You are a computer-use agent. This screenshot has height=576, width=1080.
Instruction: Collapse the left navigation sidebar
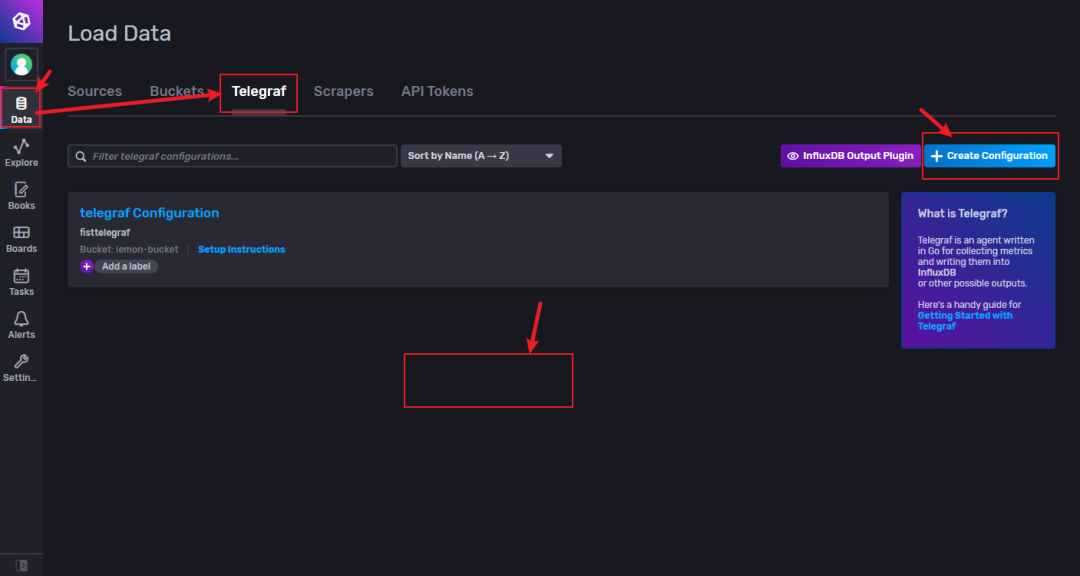21,565
